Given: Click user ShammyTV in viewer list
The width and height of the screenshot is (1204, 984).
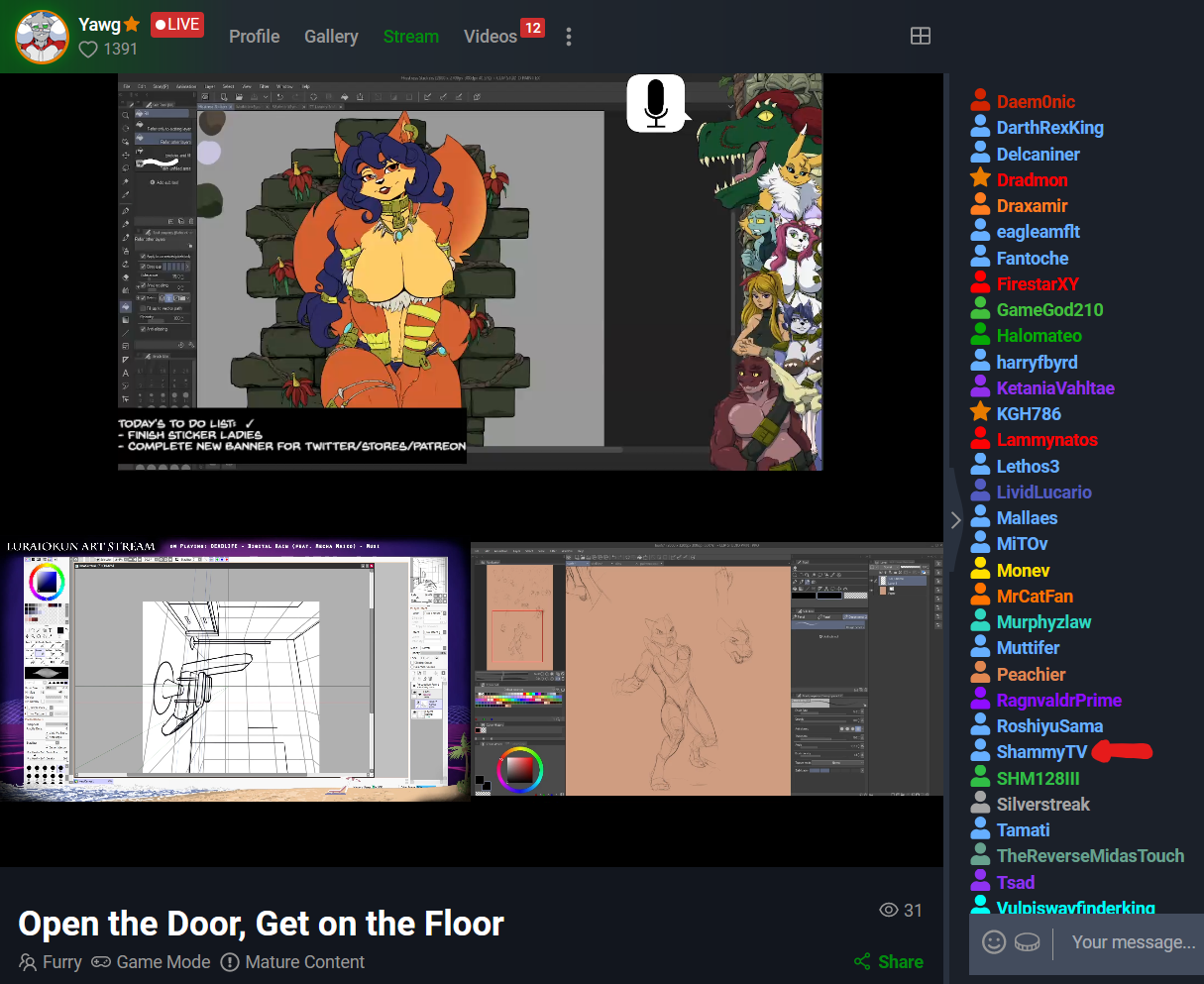Looking at the screenshot, I should click(1041, 752).
